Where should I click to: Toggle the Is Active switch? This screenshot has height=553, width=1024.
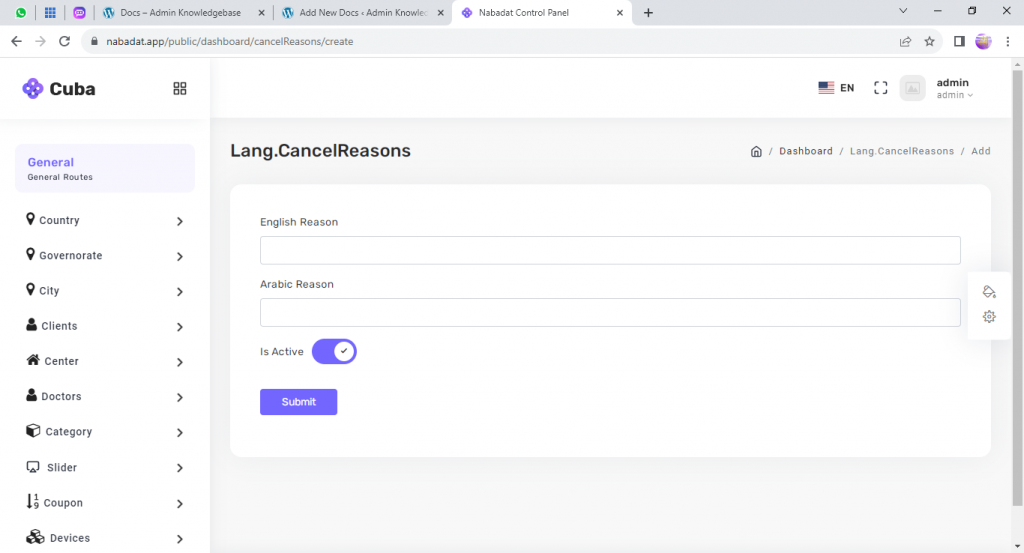[x=334, y=352]
